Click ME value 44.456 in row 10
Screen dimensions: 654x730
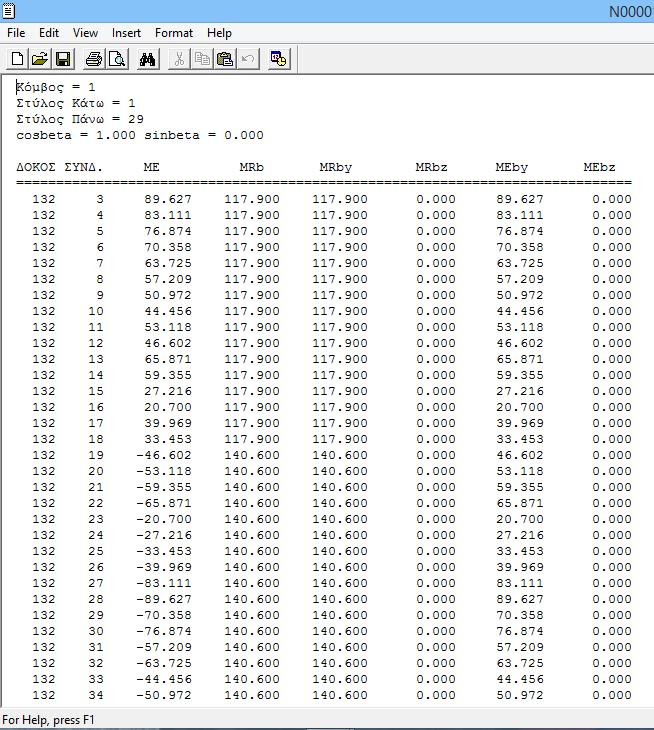coord(168,311)
